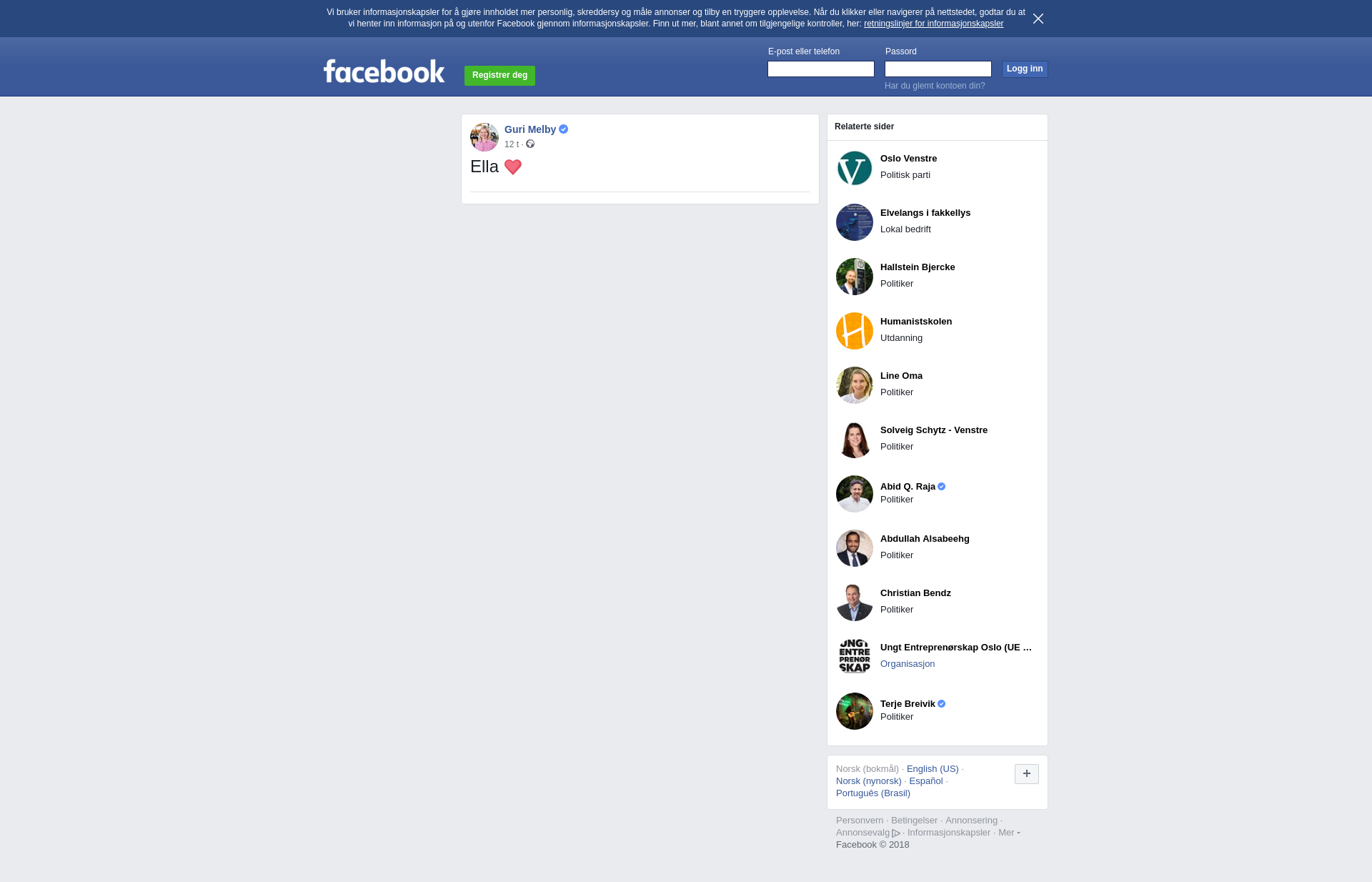This screenshot has height=882, width=1372.
Task: Switch language to English (US)
Action: pyautogui.click(x=933, y=769)
